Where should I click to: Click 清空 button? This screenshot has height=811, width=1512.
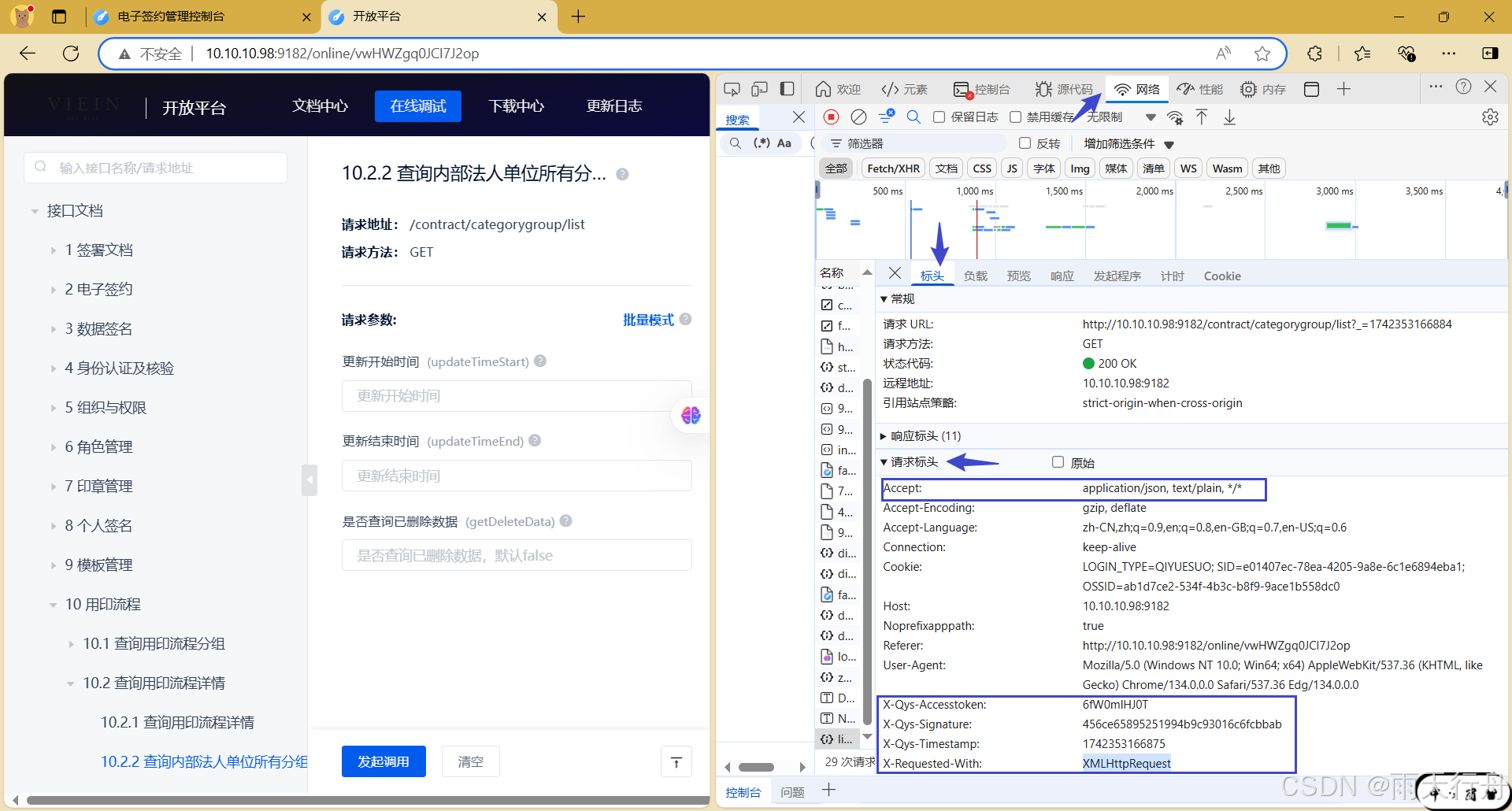tap(471, 761)
